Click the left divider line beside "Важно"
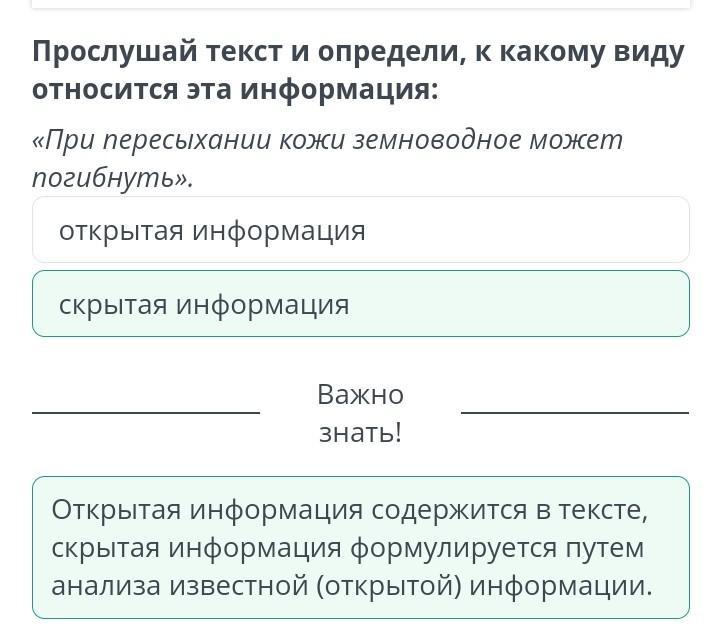 [x=146, y=412]
